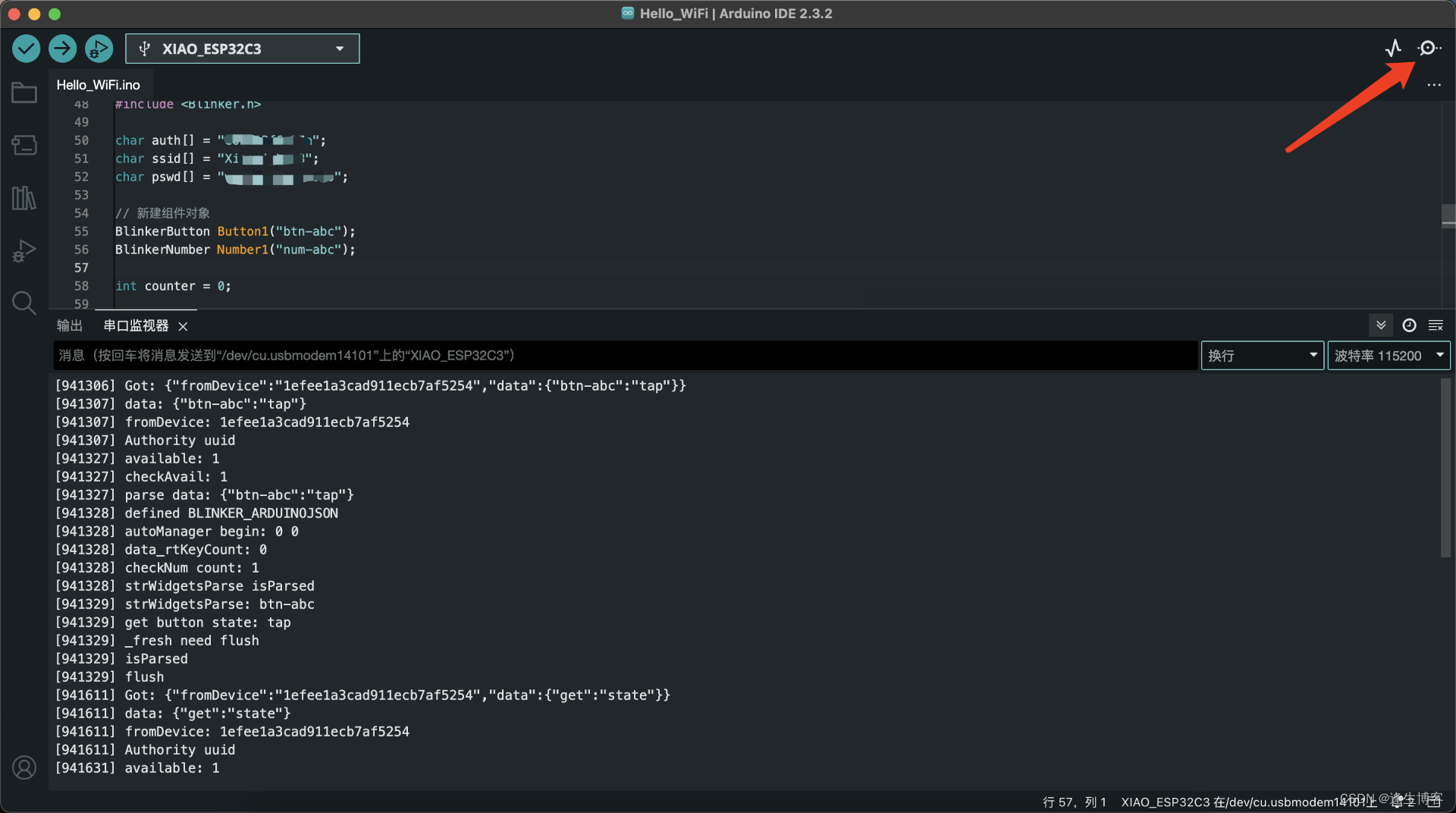1456x813 pixels.
Task: Click the // 新建组件对象 comment line
Action: (162, 213)
